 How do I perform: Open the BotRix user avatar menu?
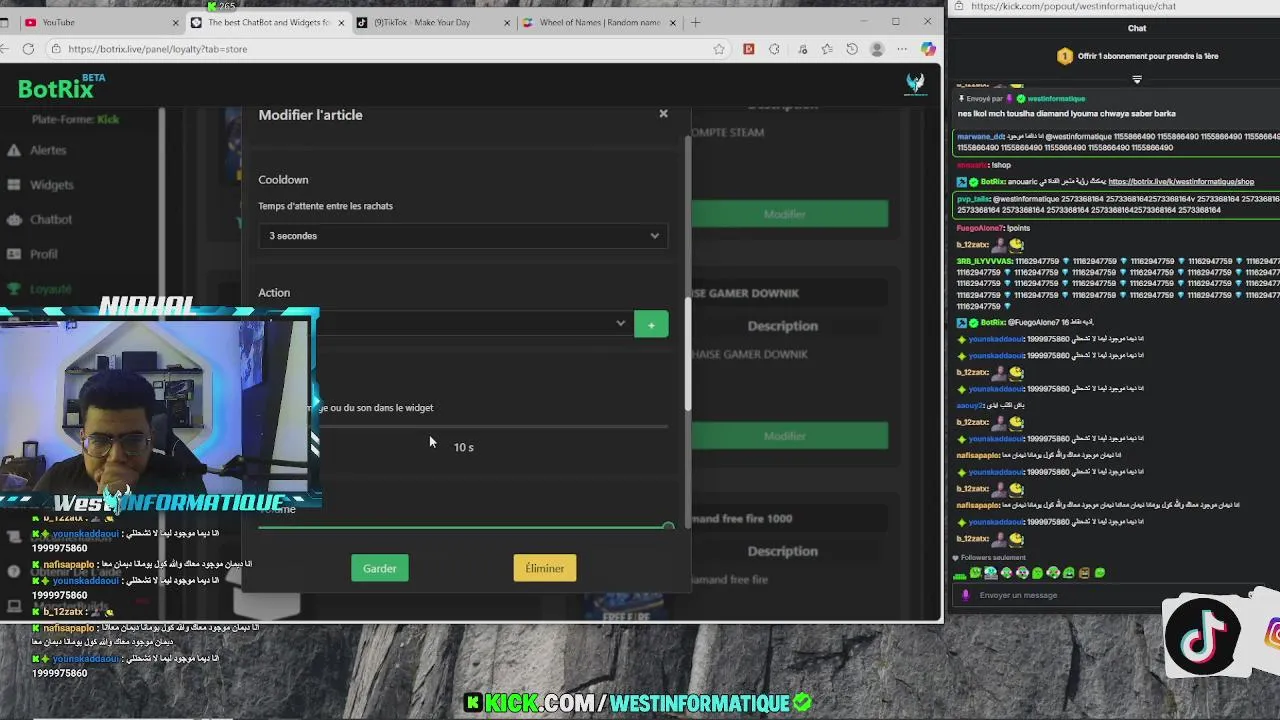(915, 85)
